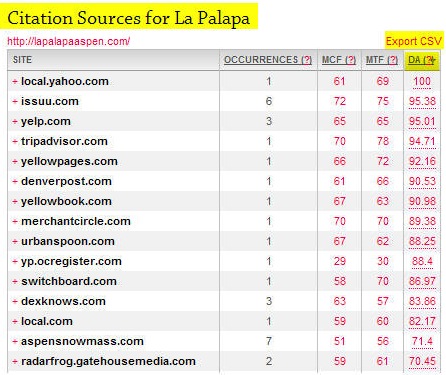Select radarfrog.gatehousemedia.com site name

(x=108, y=361)
